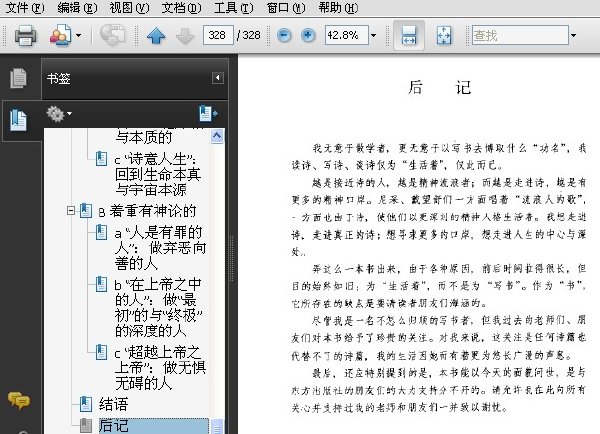The height and width of the screenshot is (434, 600).
Task: Click the bookmark icon beside c "诗意人生"
Action: tap(101, 158)
